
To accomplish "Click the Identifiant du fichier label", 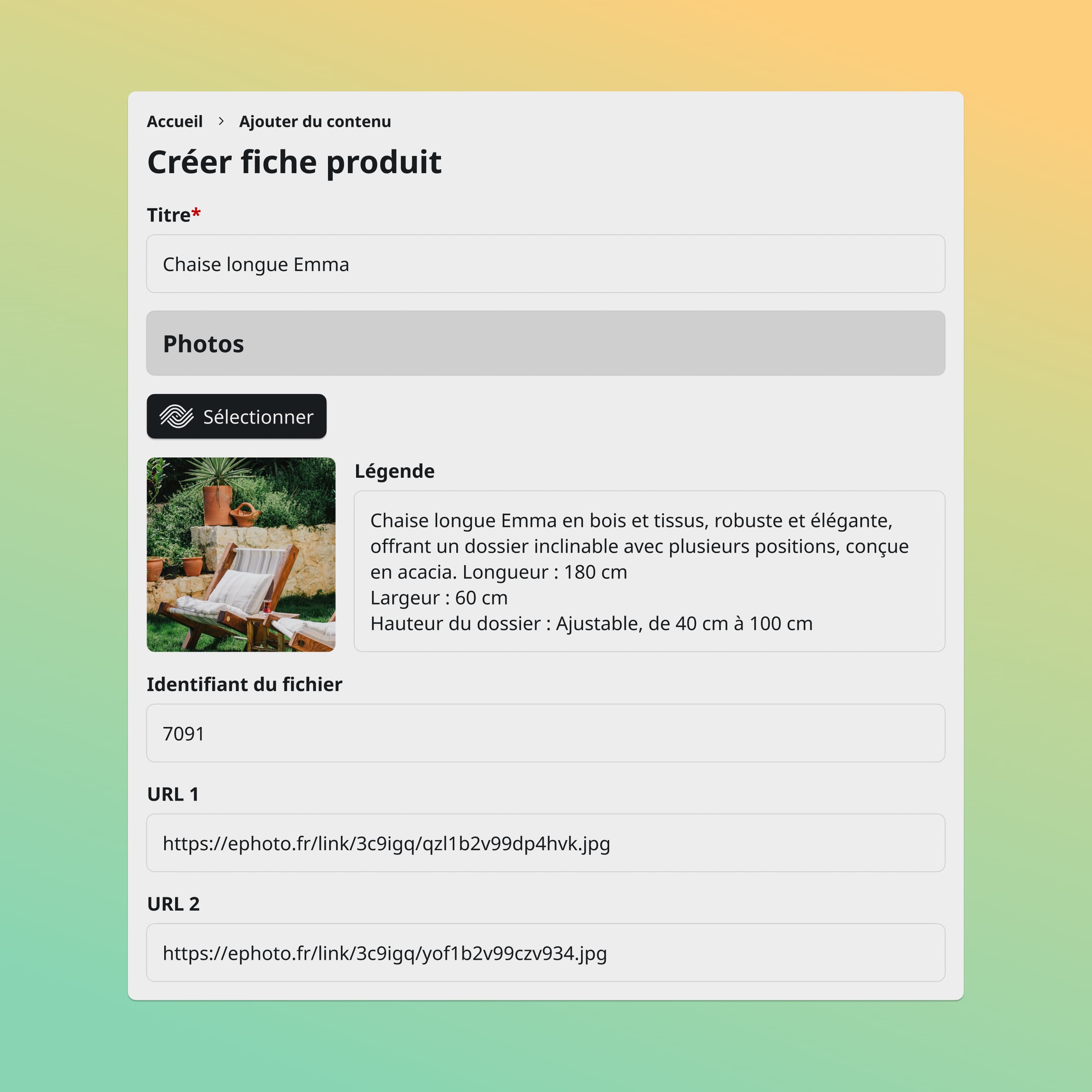I will pos(244,684).
